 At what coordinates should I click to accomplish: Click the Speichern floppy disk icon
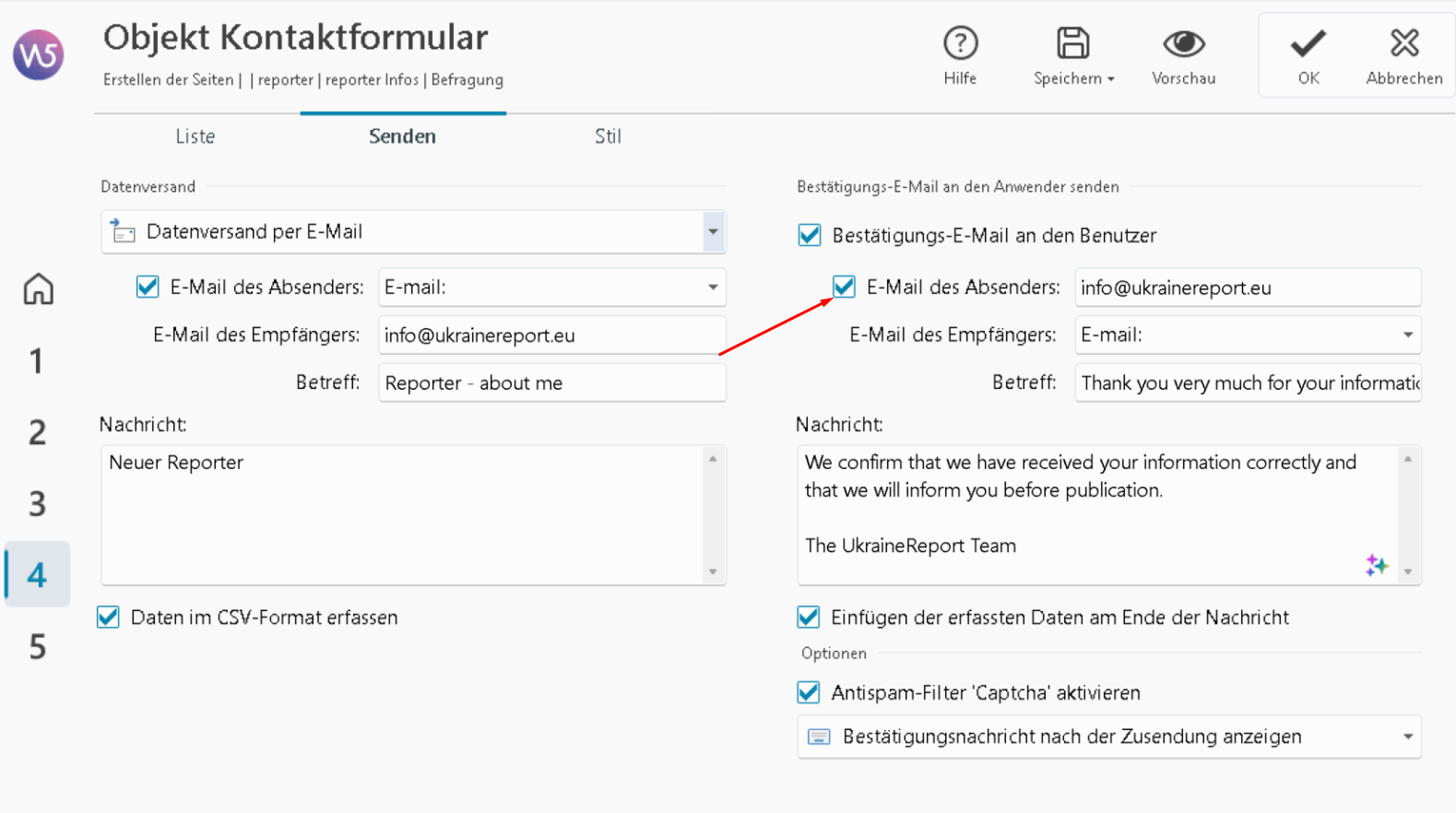pyautogui.click(x=1072, y=43)
